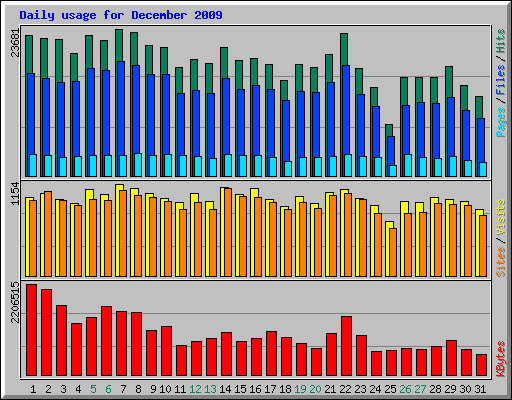
Task: Click the green weekend day label 13
Action: (x=210, y=389)
